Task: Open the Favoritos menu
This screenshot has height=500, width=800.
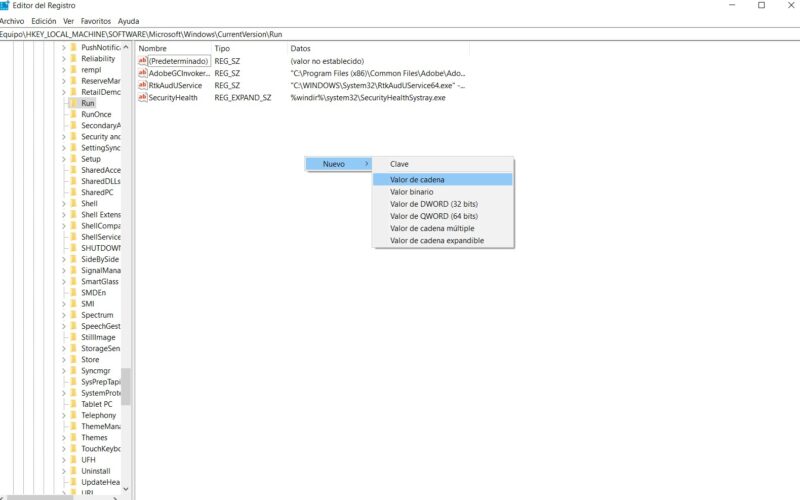Action: tap(95, 21)
